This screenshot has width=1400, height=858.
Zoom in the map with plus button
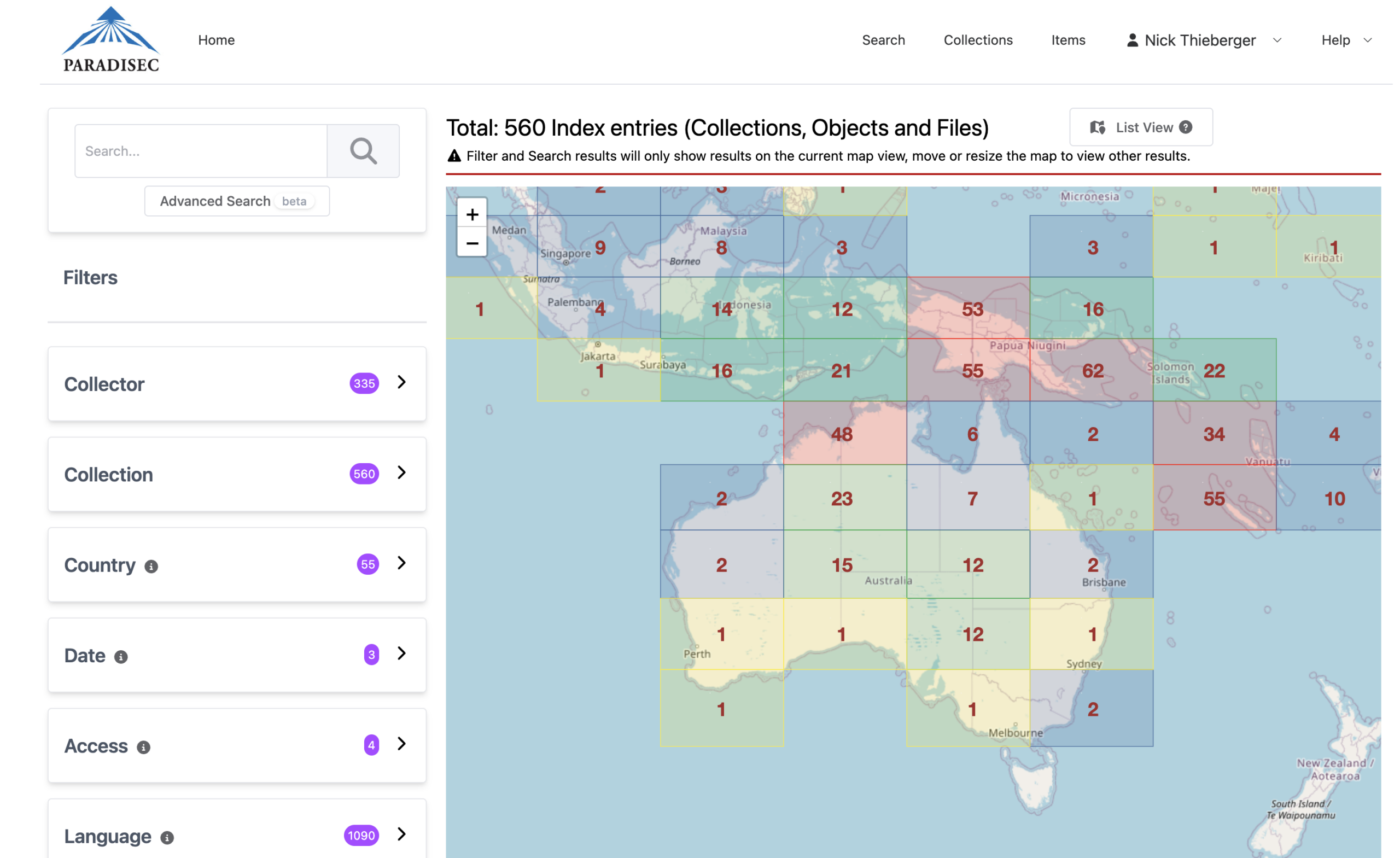pos(471,214)
